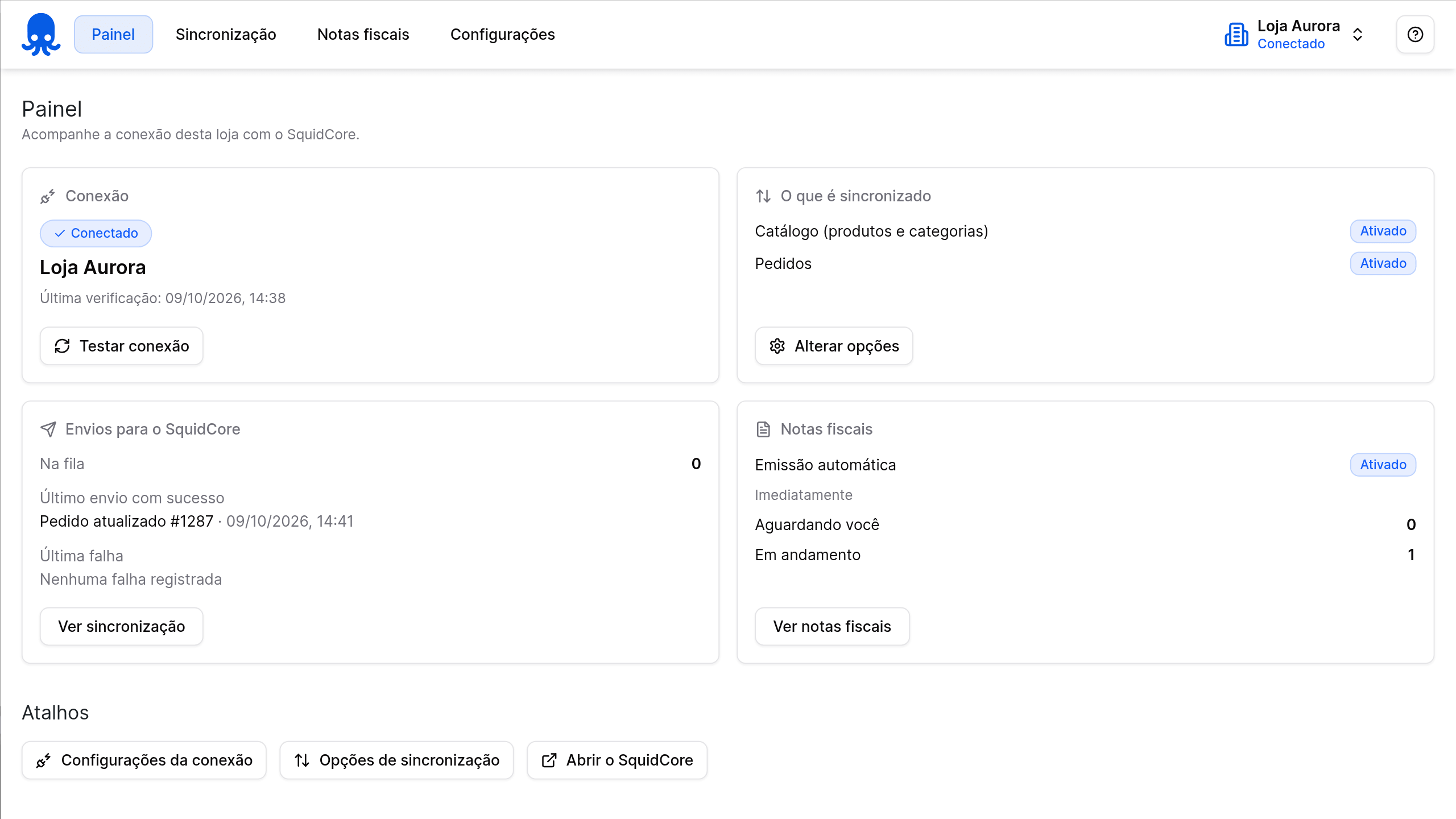Click Nenhuma falha registrada text
The height and width of the screenshot is (819, 1456).
(x=131, y=580)
